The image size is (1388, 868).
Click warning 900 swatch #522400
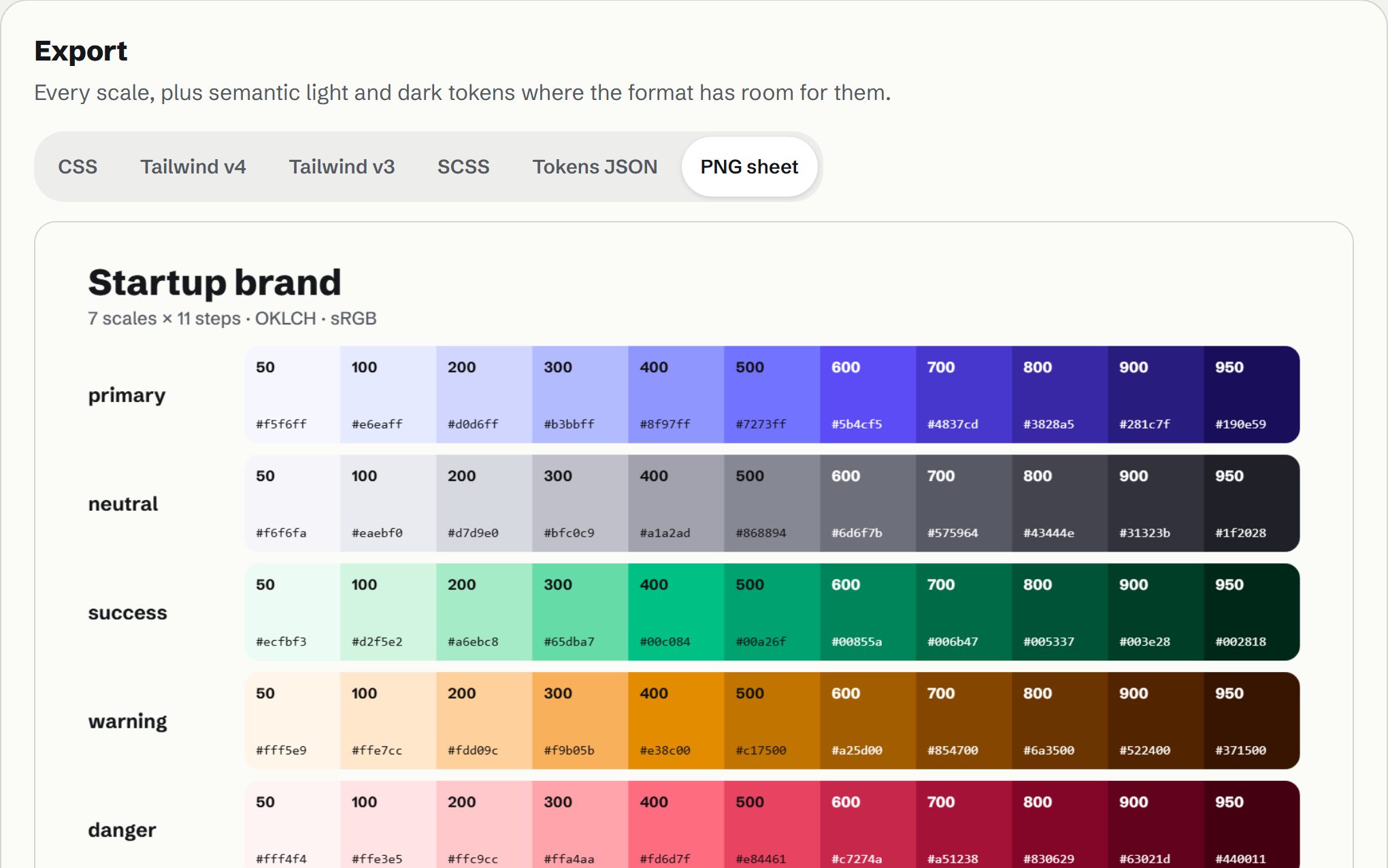click(x=1156, y=721)
